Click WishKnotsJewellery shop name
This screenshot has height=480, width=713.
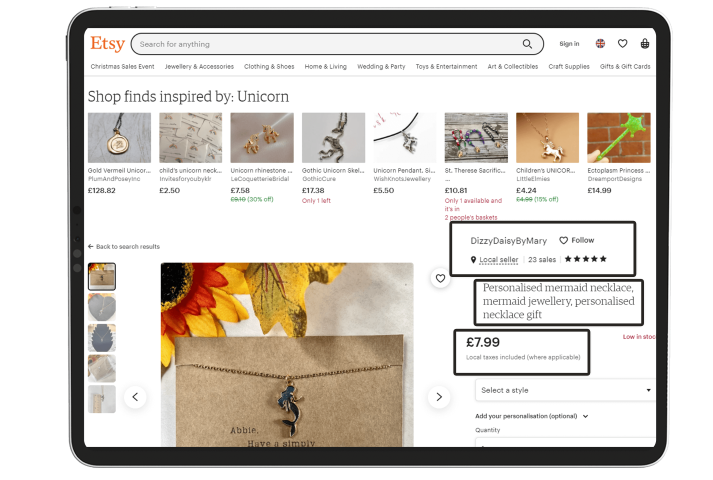click(x=402, y=179)
